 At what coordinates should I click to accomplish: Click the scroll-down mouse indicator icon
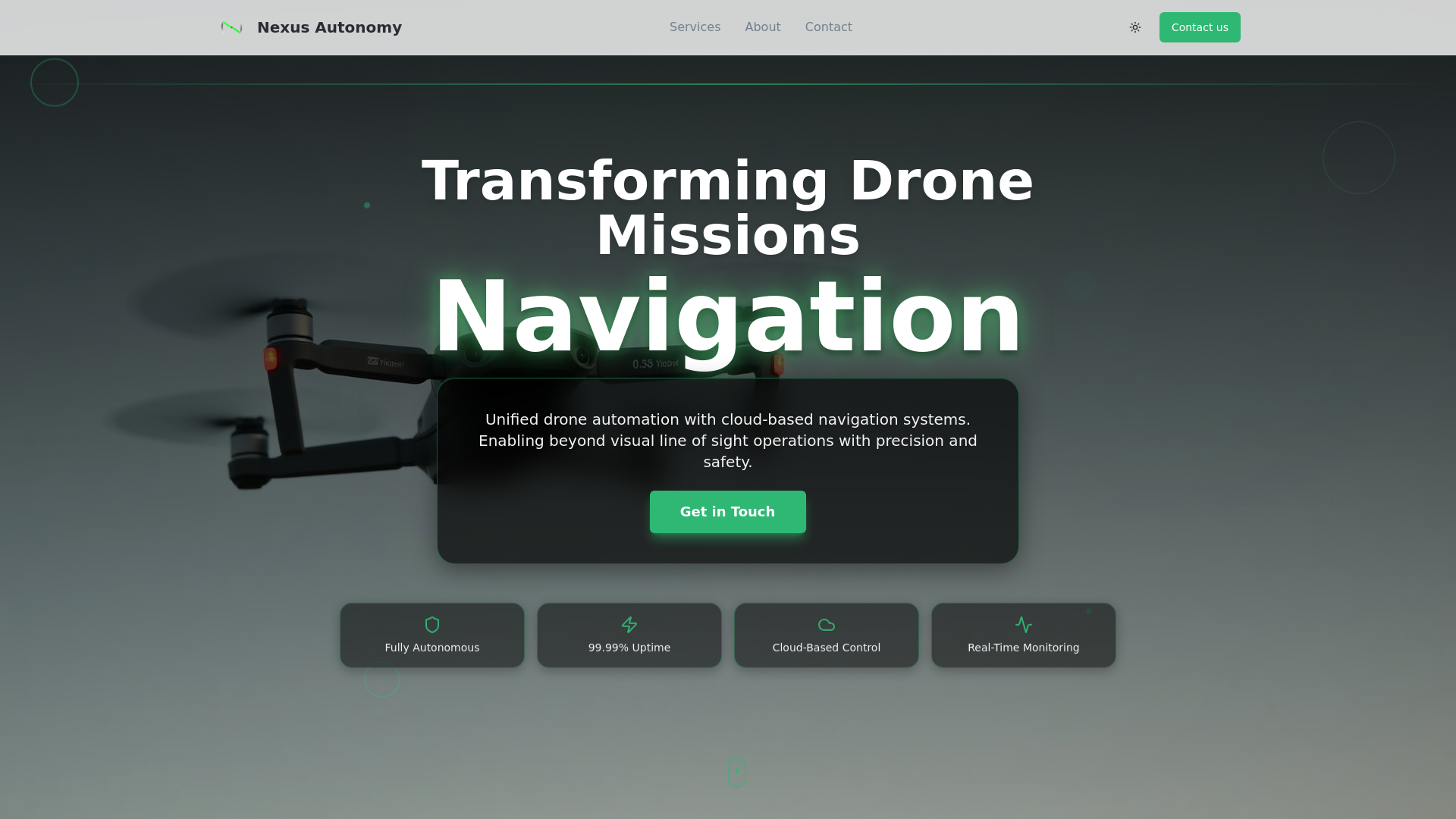(737, 772)
